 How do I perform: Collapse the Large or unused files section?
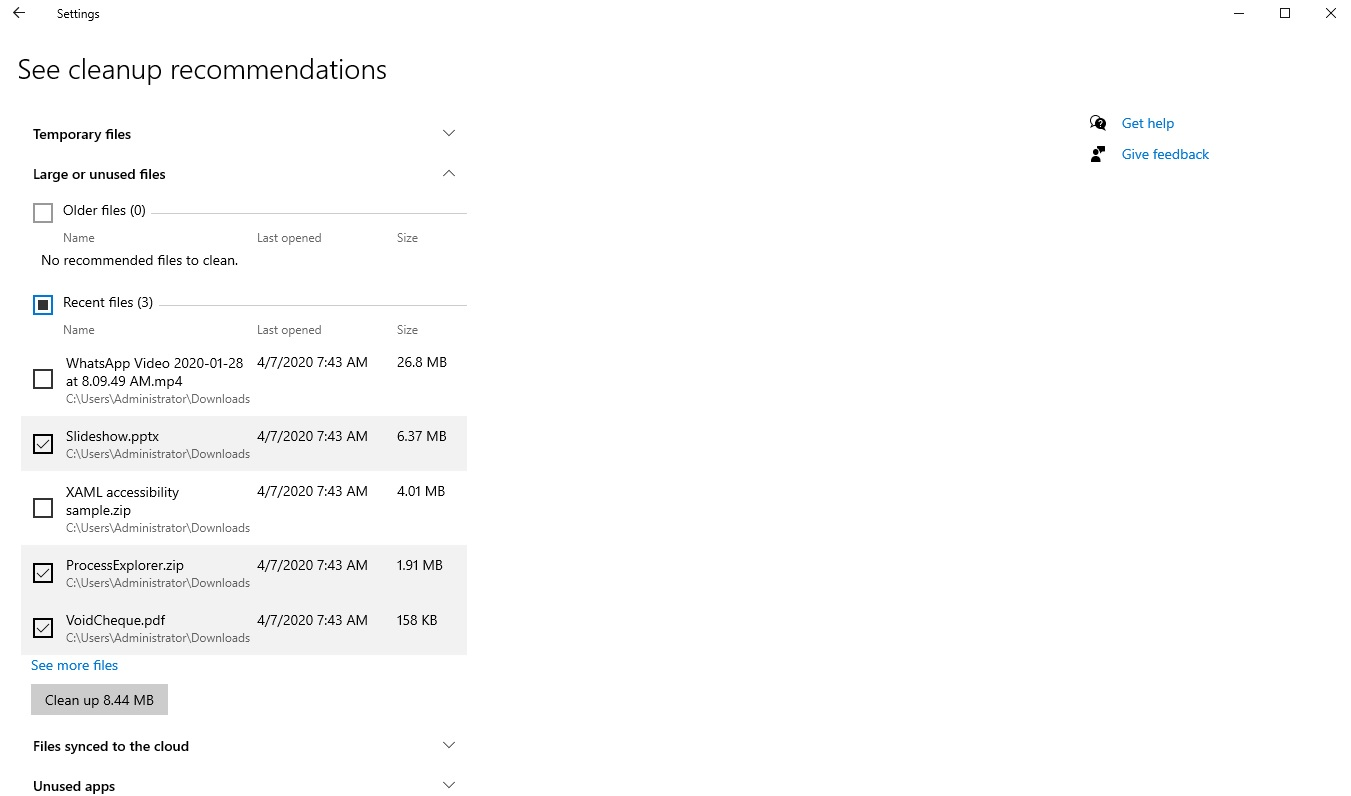coord(449,174)
